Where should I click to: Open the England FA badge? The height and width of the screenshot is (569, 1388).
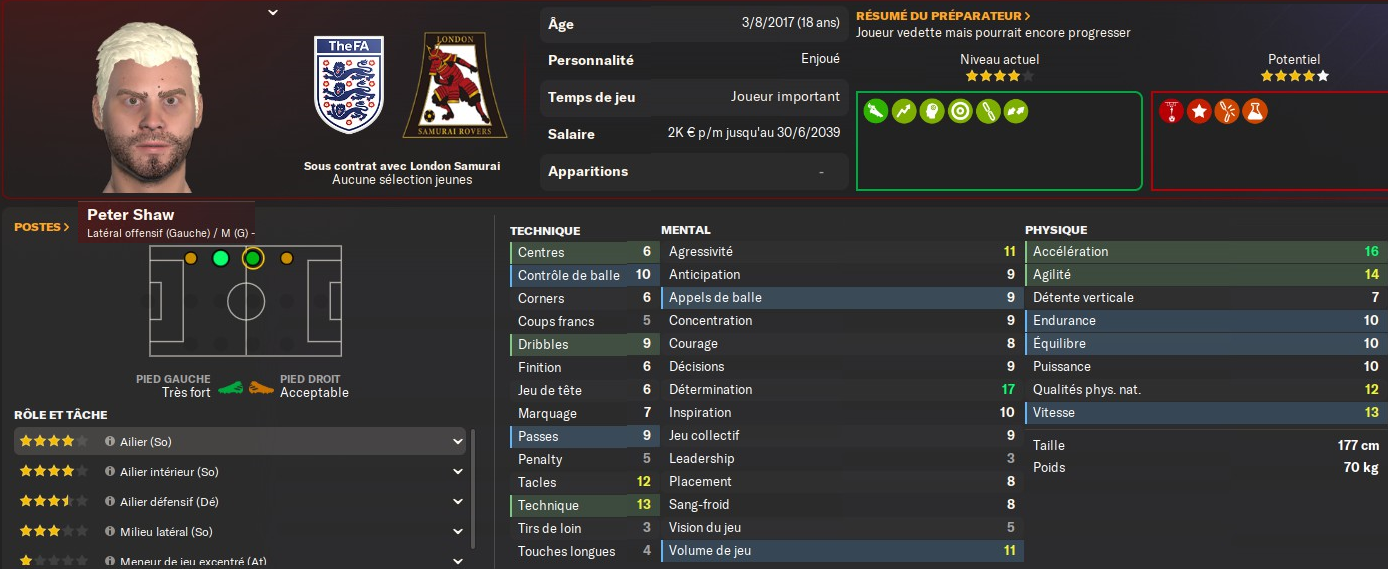pyautogui.click(x=349, y=85)
